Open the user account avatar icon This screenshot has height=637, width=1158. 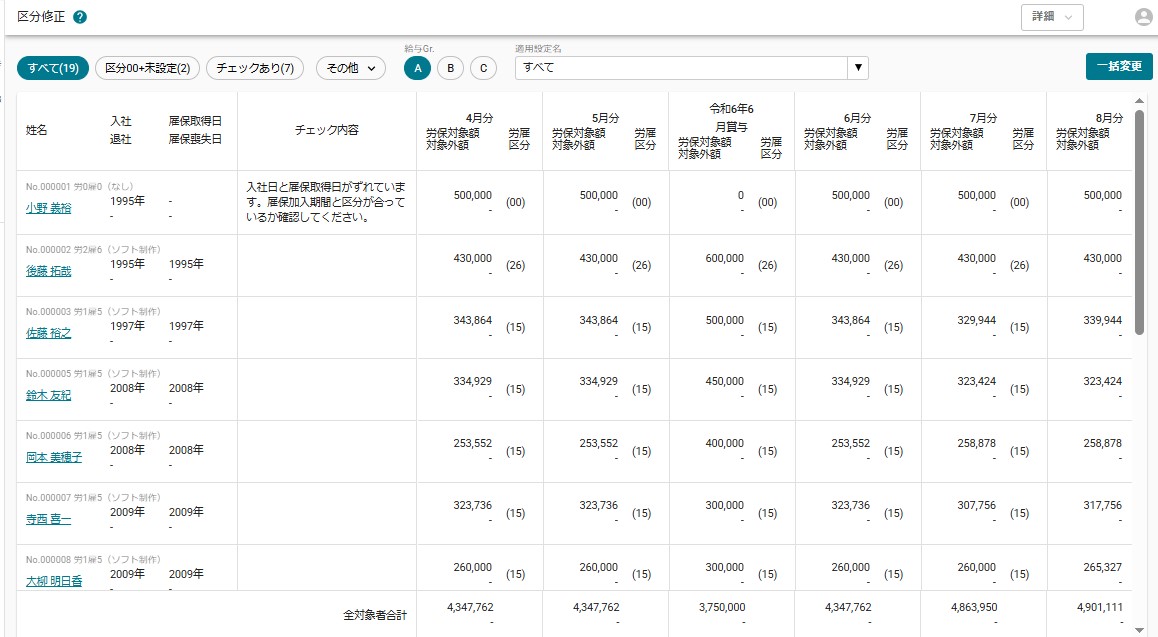click(x=1144, y=17)
